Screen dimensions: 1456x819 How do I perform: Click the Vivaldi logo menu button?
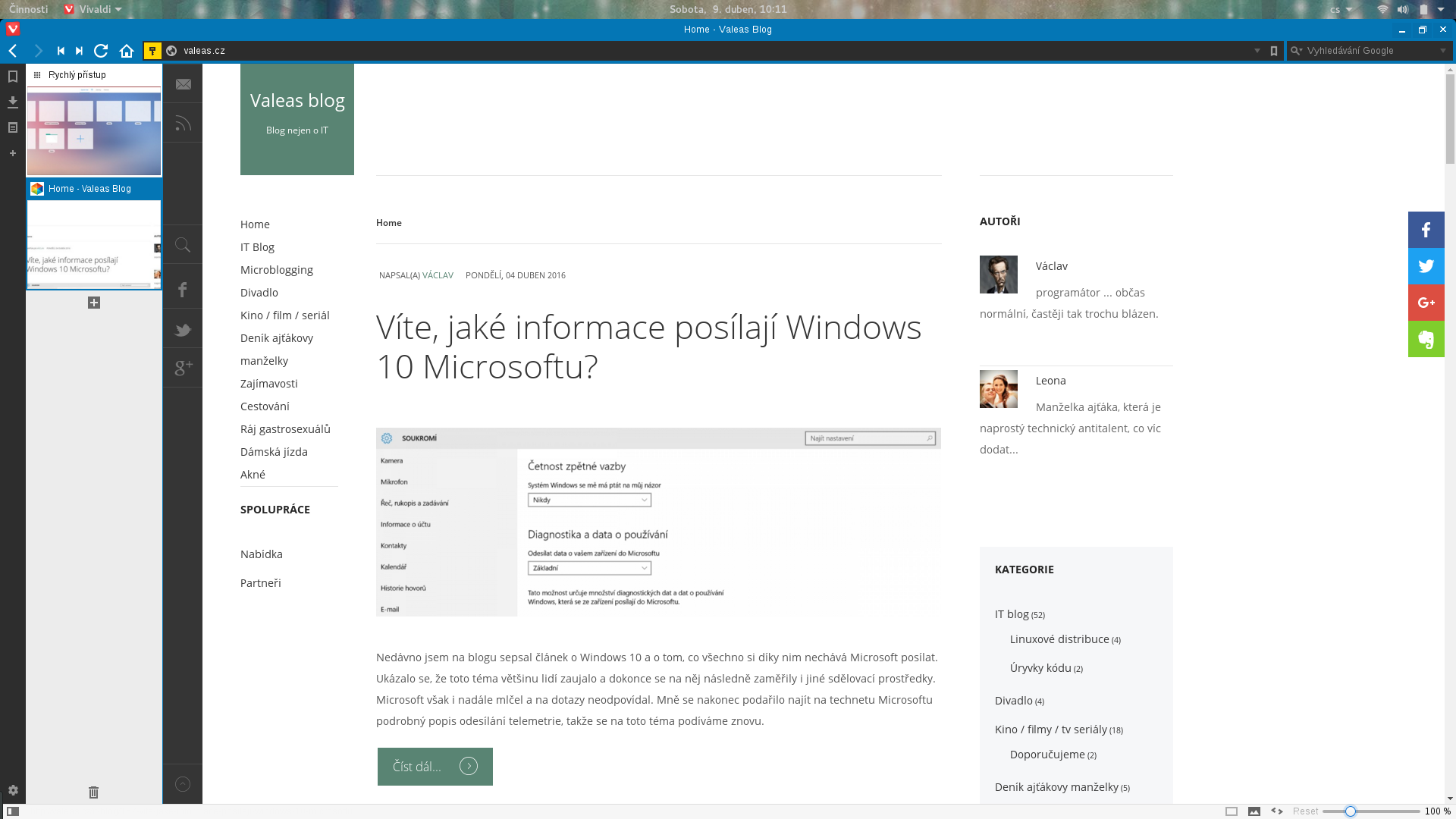tap(13, 30)
